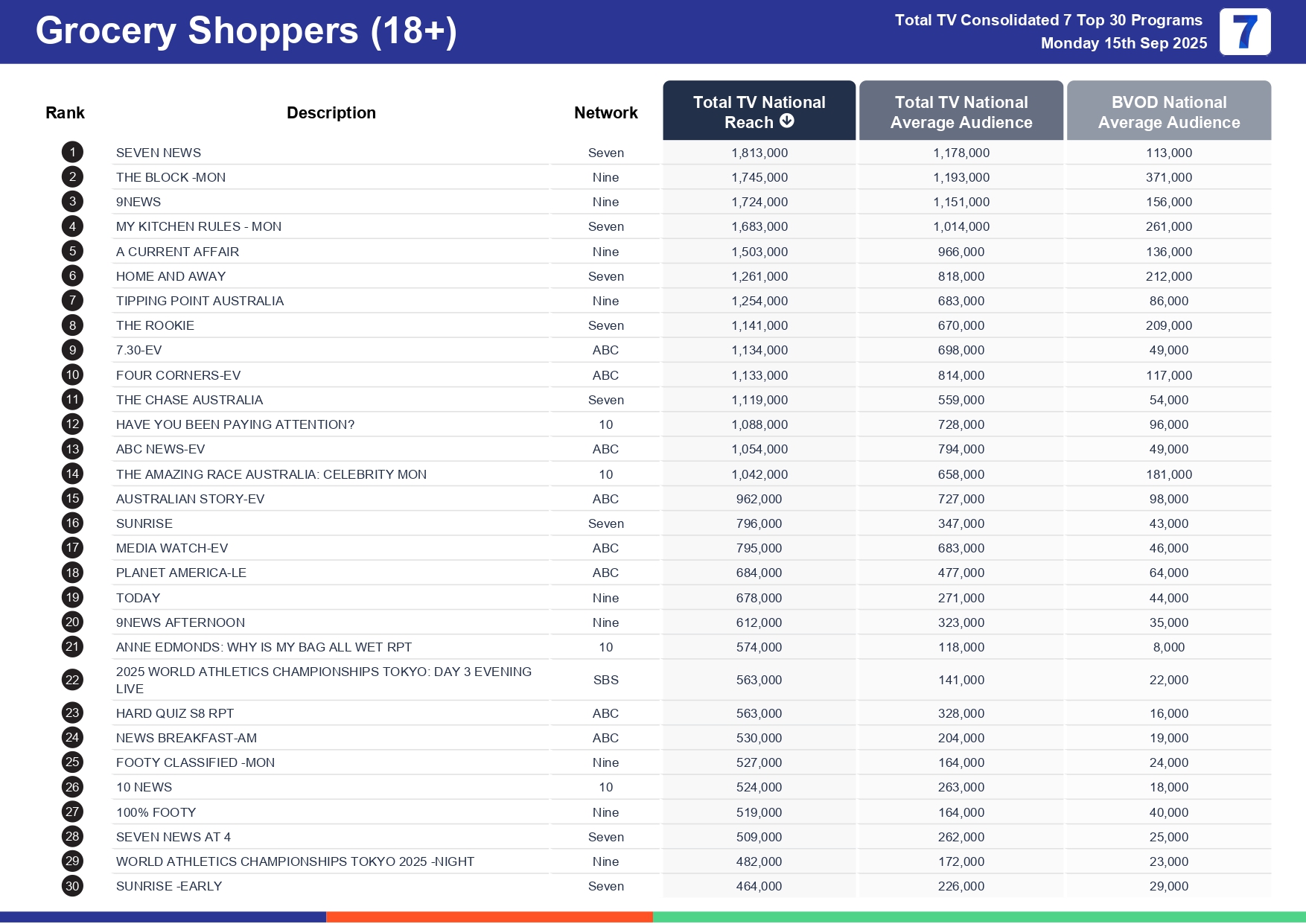Click the Network column header
Image resolution: width=1306 pixels, height=924 pixels.
pyautogui.click(x=605, y=113)
